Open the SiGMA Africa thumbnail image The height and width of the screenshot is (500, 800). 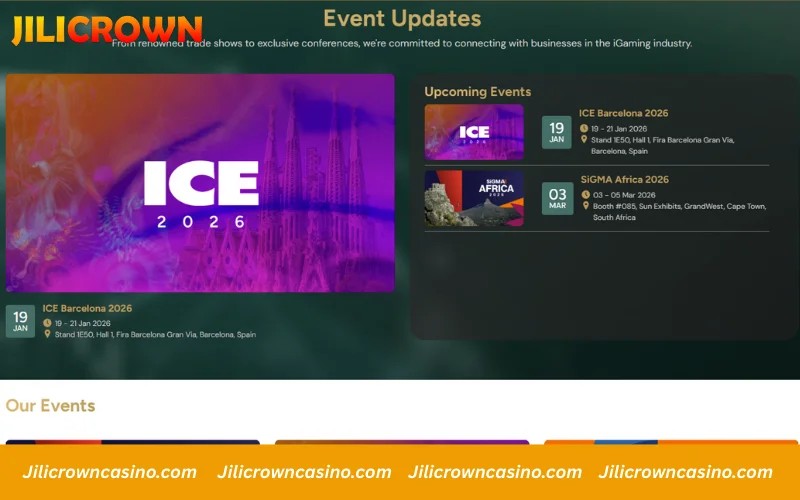click(x=474, y=198)
